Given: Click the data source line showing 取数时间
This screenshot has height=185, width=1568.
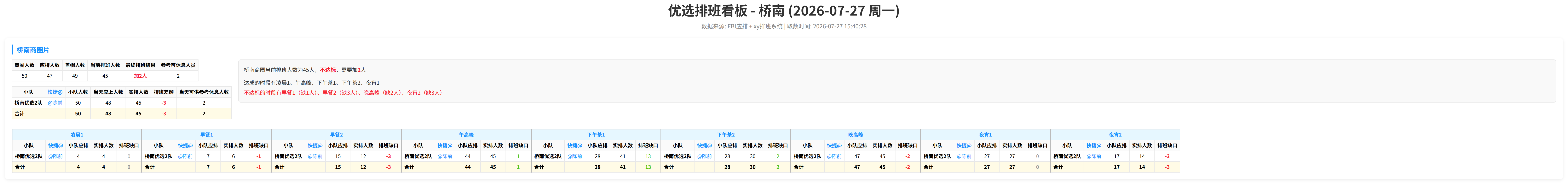Looking at the screenshot, I should [784, 26].
